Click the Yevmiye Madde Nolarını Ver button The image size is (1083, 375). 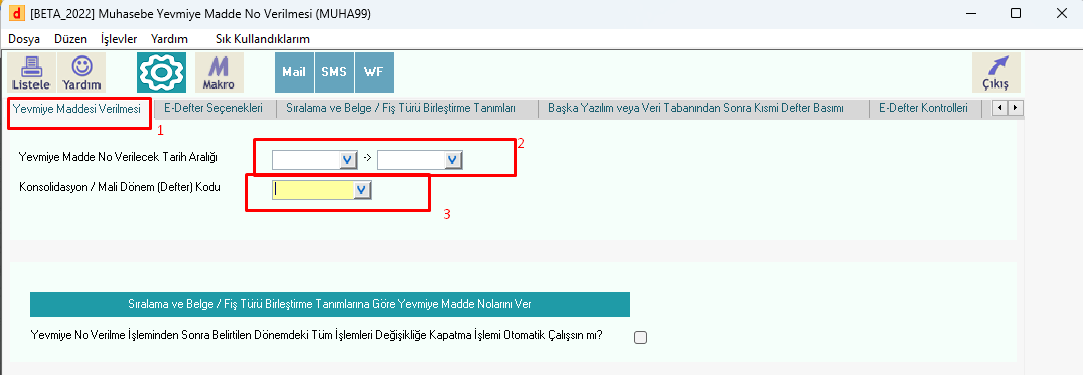(329, 304)
